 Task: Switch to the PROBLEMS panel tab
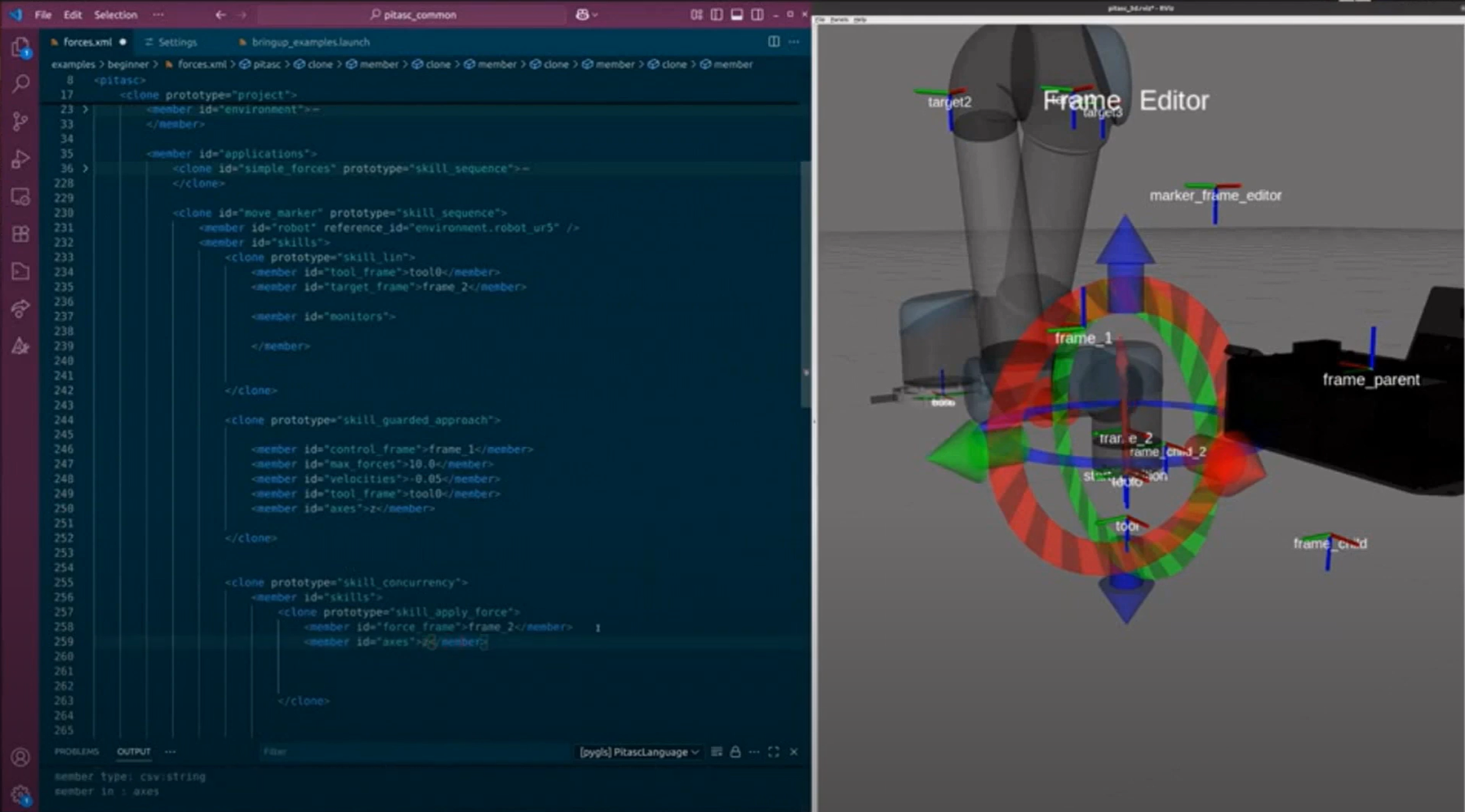click(x=76, y=751)
